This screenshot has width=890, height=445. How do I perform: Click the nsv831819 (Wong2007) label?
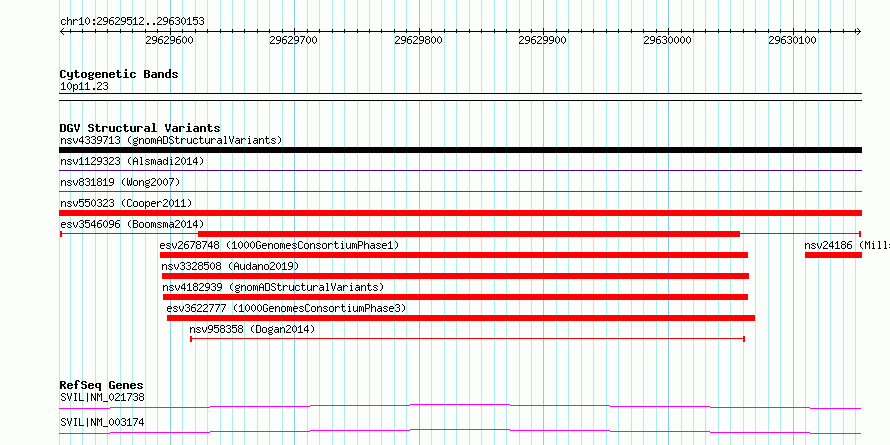[120, 182]
